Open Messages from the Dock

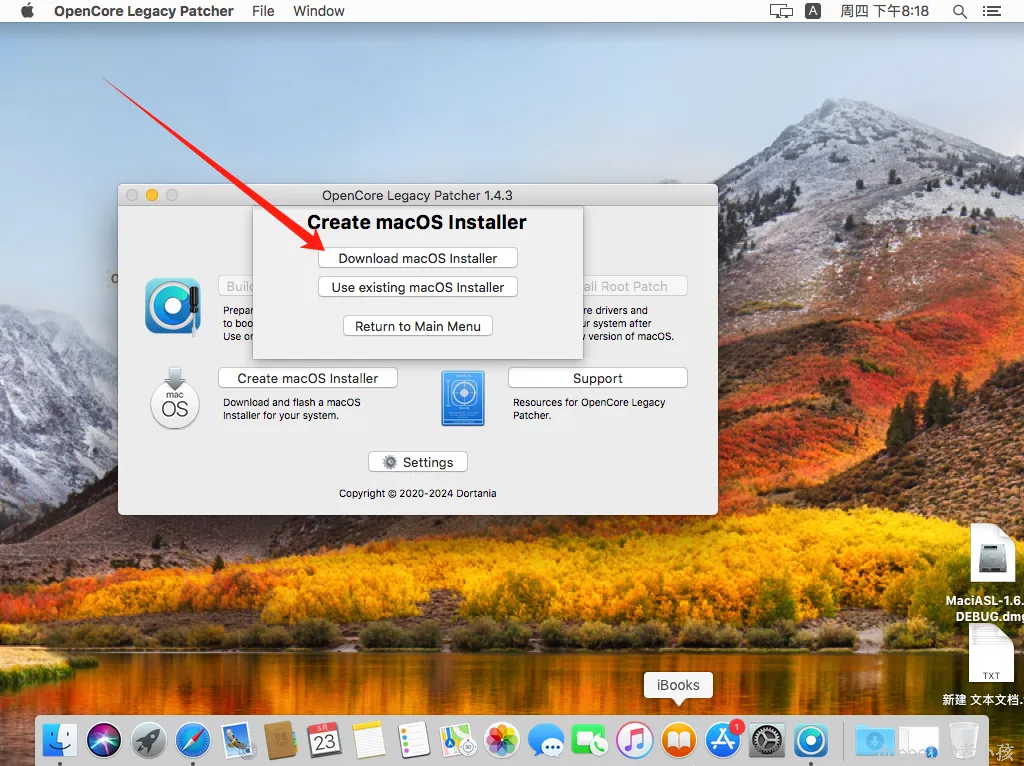(x=546, y=741)
